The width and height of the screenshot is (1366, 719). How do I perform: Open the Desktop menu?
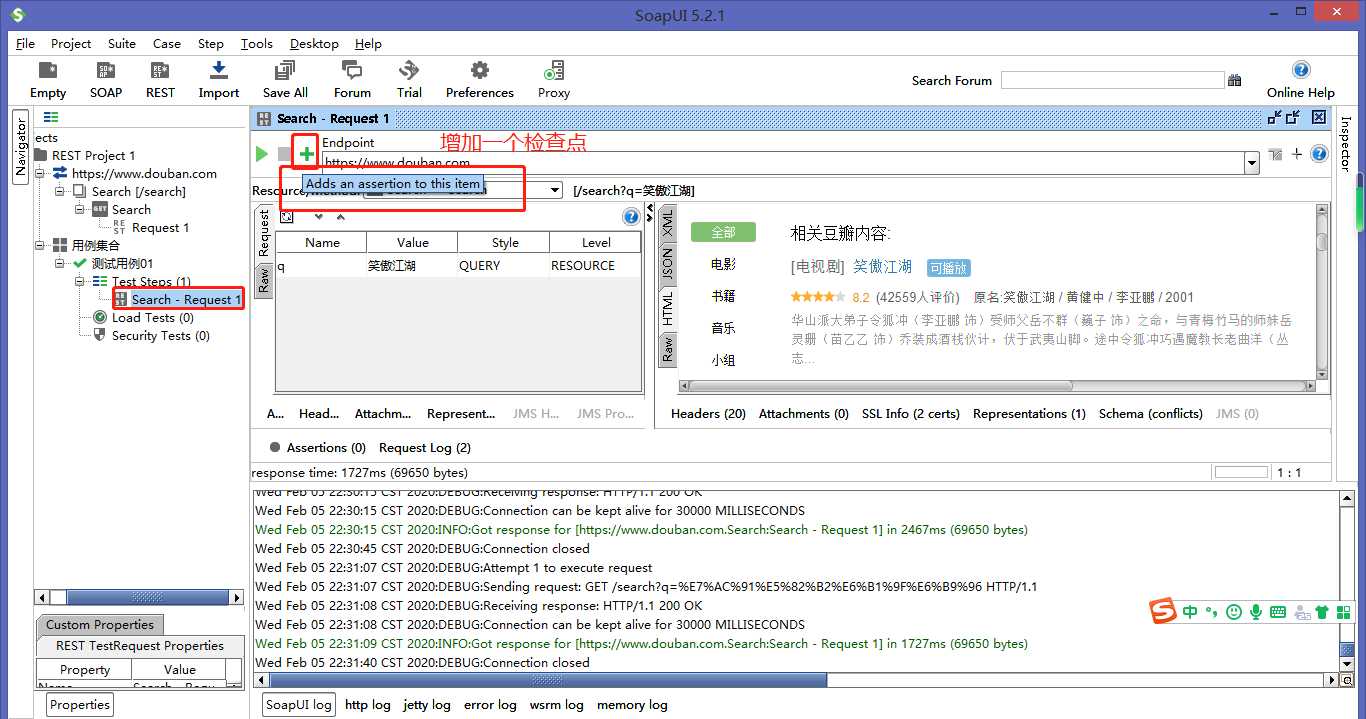click(x=314, y=43)
